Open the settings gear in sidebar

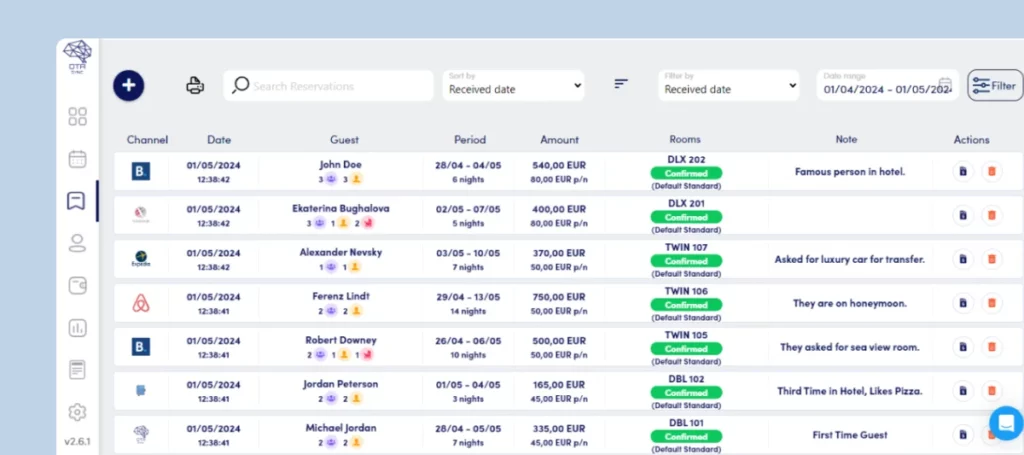tap(77, 412)
